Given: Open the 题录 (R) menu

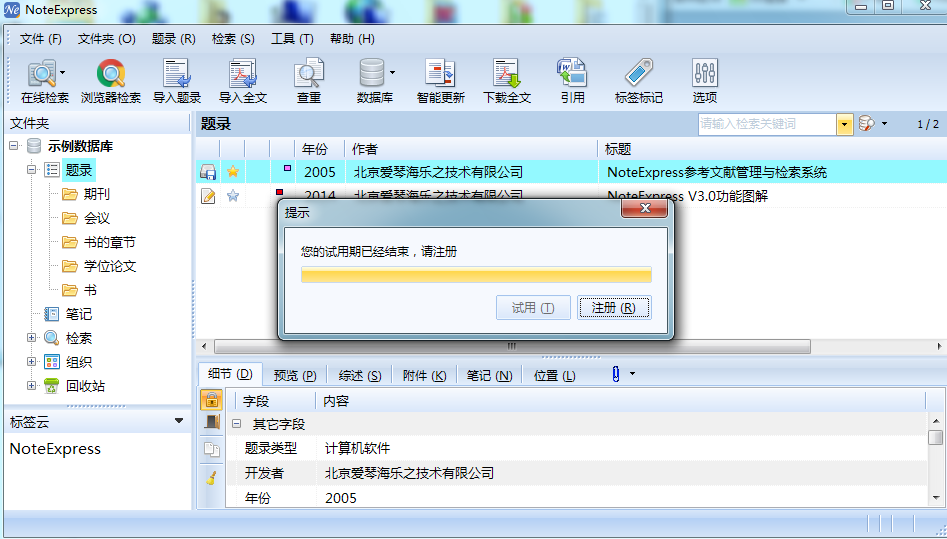Looking at the screenshot, I should coord(173,39).
